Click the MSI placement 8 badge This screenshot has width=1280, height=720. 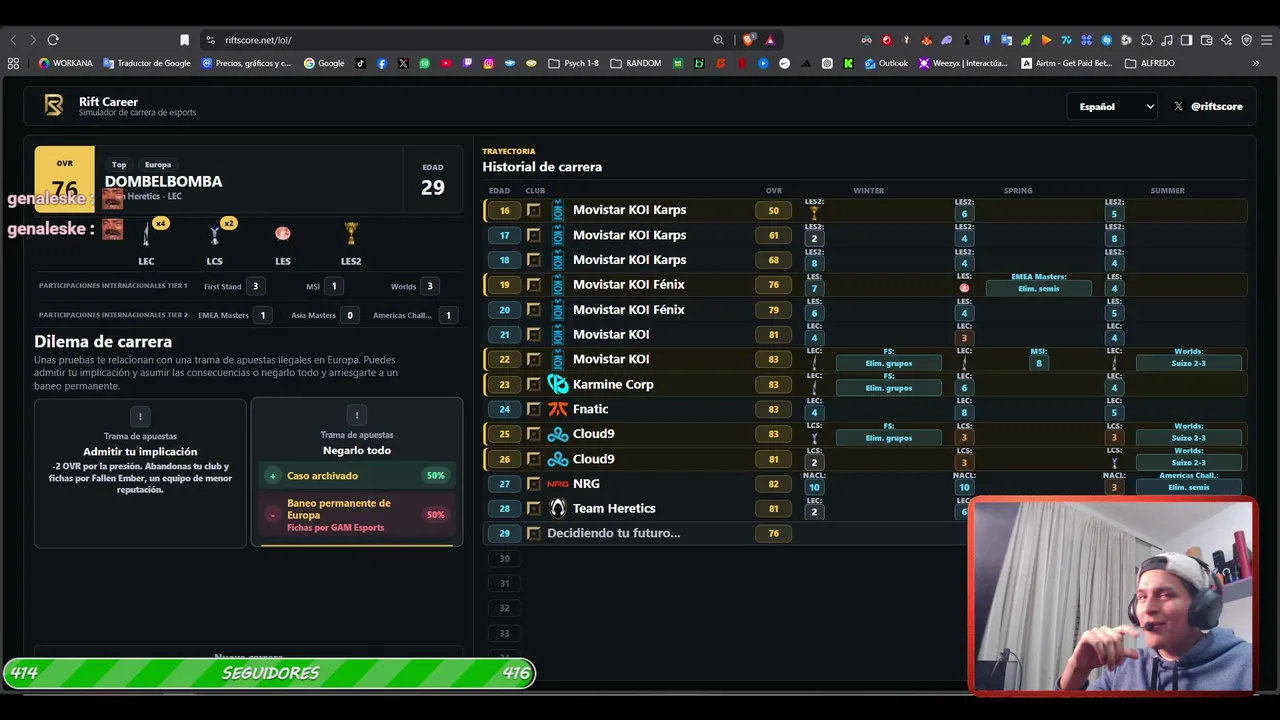1038,364
